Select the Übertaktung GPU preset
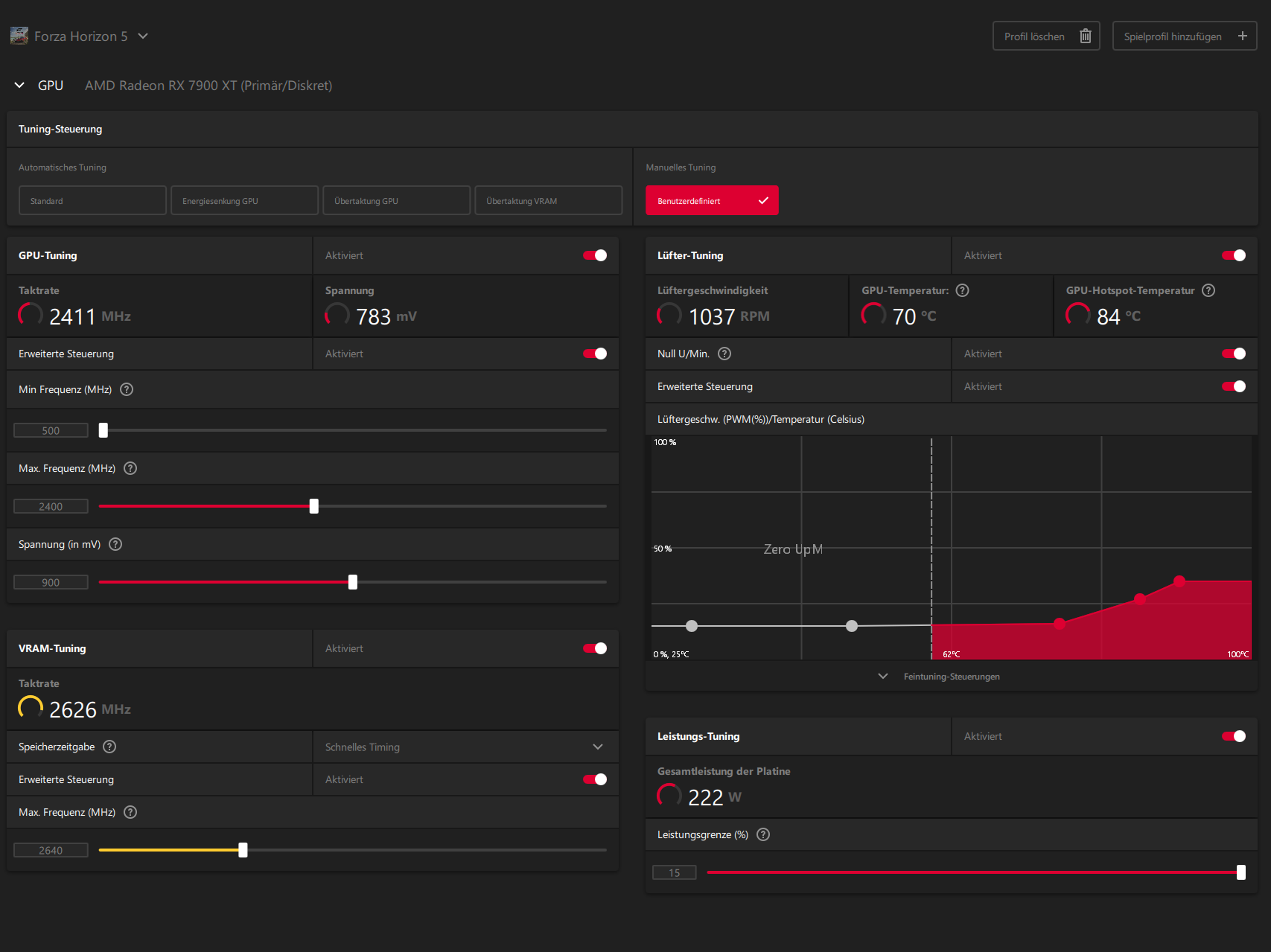 coord(396,200)
